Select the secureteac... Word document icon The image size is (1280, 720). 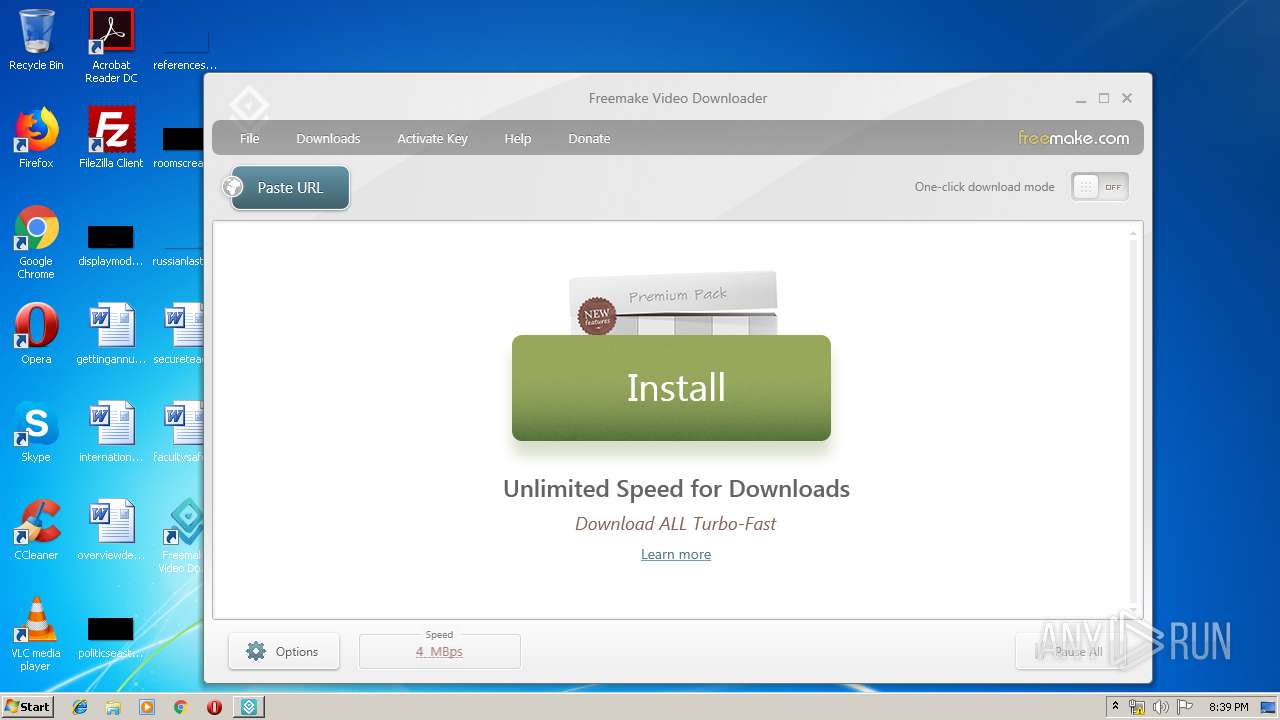click(180, 334)
